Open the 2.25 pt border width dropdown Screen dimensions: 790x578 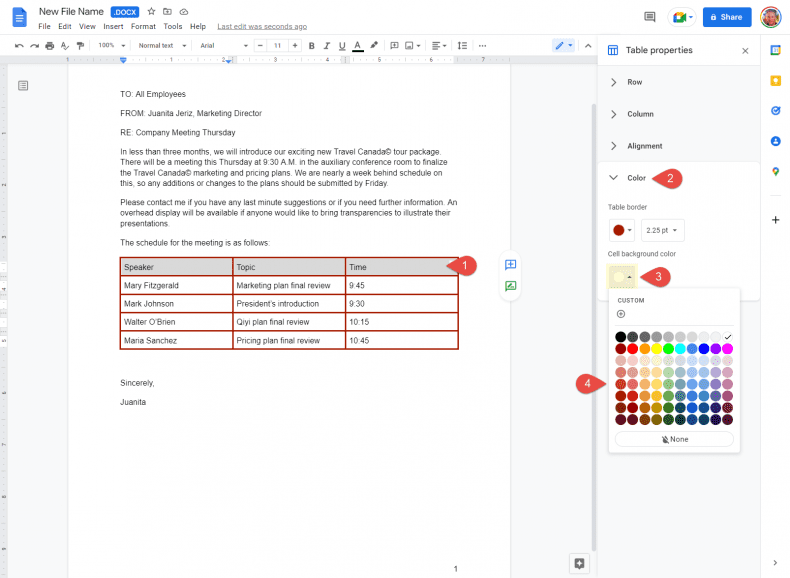point(663,230)
